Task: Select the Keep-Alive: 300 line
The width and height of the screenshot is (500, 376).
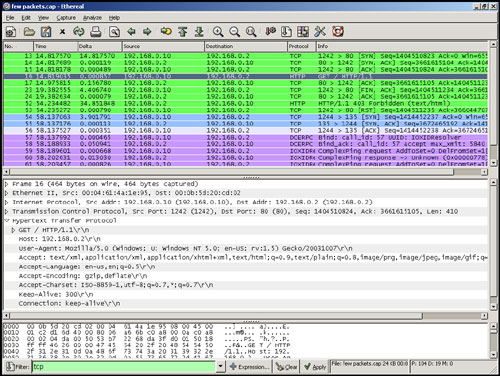Action: [x=56, y=294]
